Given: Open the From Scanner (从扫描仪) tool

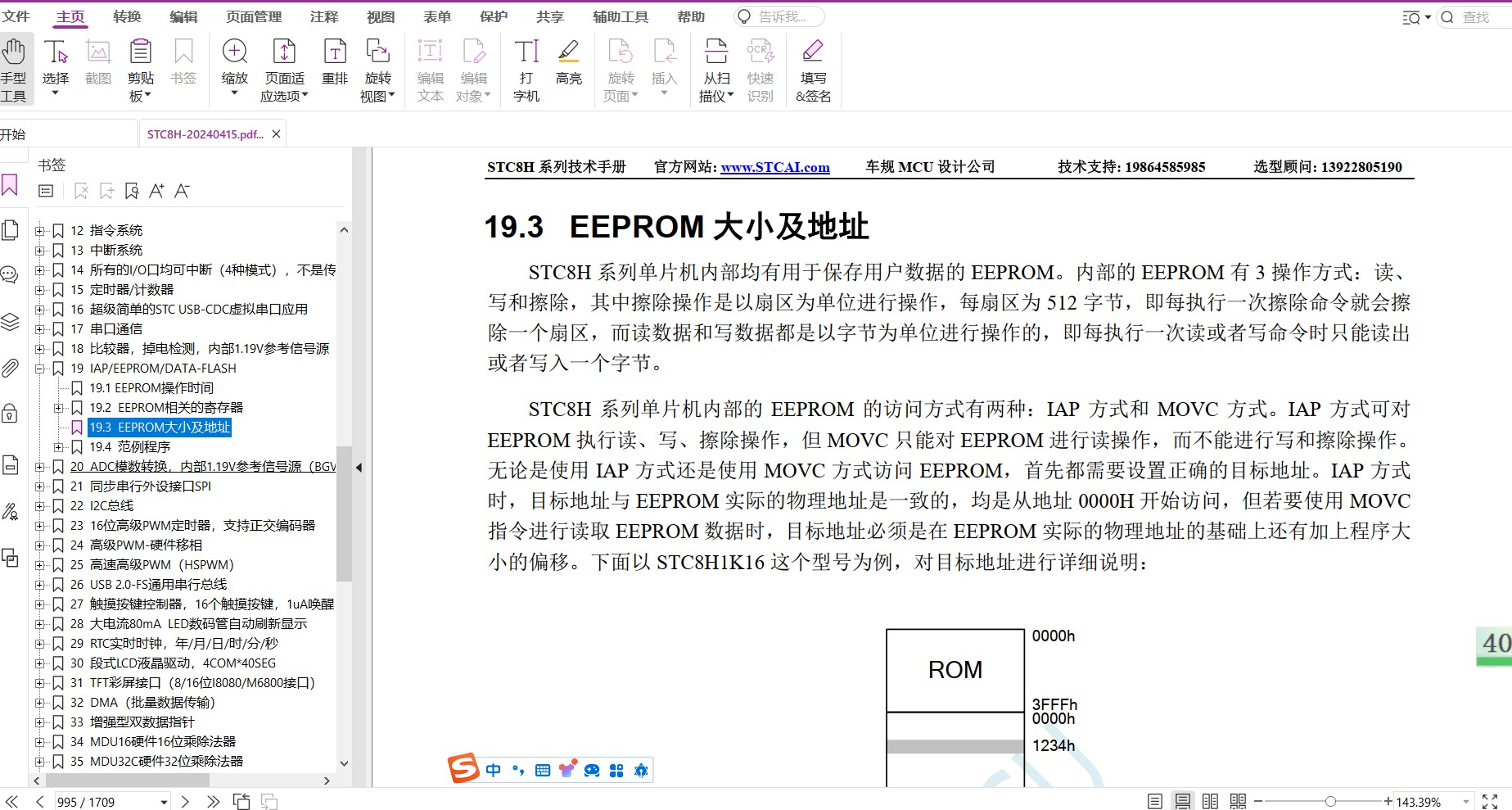Looking at the screenshot, I should click(x=716, y=70).
